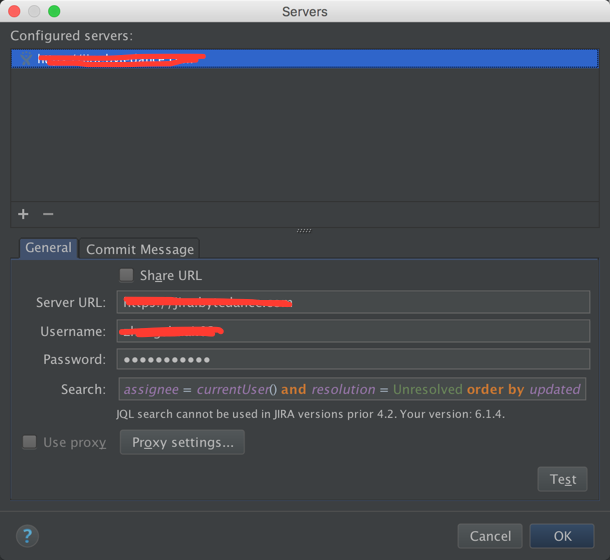Click the Proxy settings button

tap(182, 442)
